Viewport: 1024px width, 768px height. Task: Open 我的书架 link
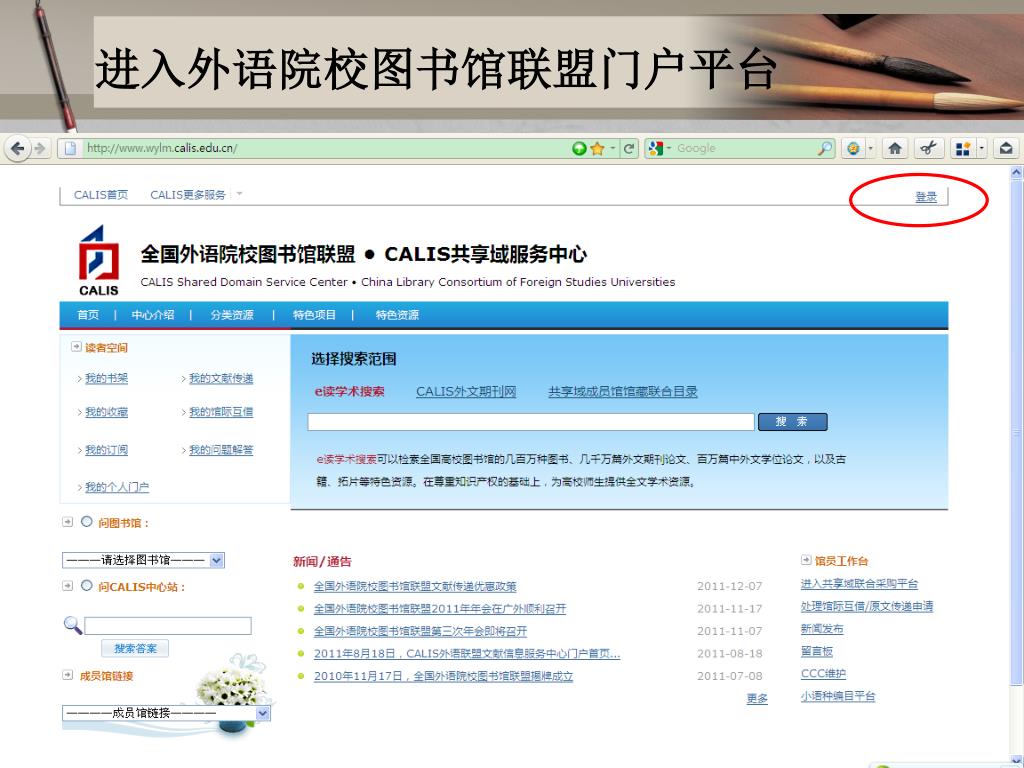pos(106,378)
